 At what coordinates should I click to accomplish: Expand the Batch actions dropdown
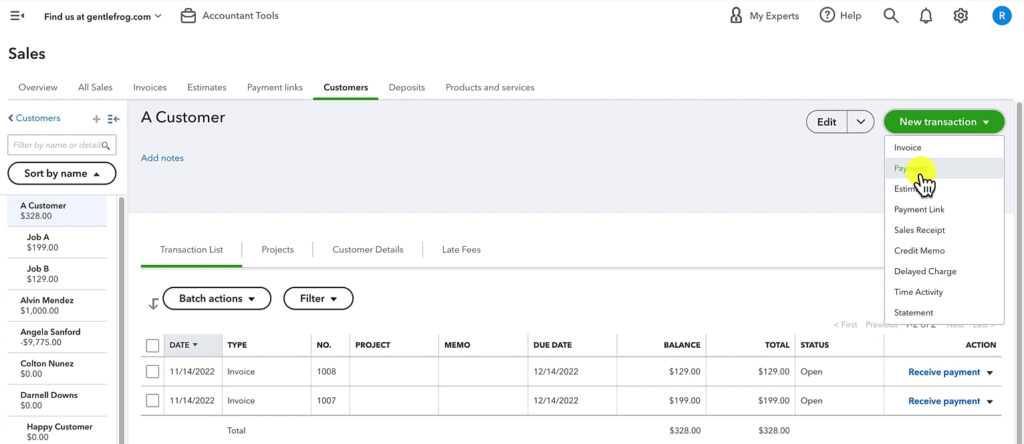[x=216, y=299]
